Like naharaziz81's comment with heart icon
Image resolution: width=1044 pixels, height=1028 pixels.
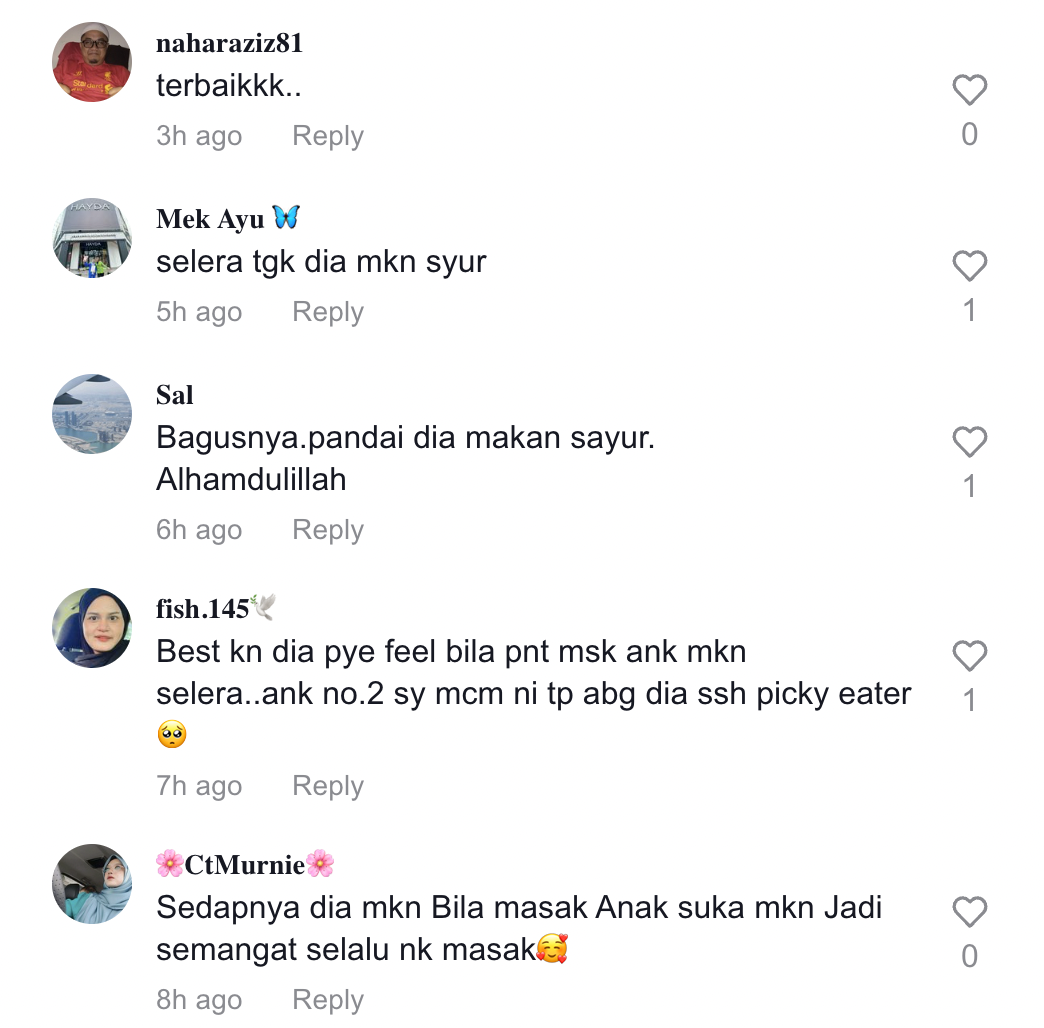pyautogui.click(x=969, y=89)
